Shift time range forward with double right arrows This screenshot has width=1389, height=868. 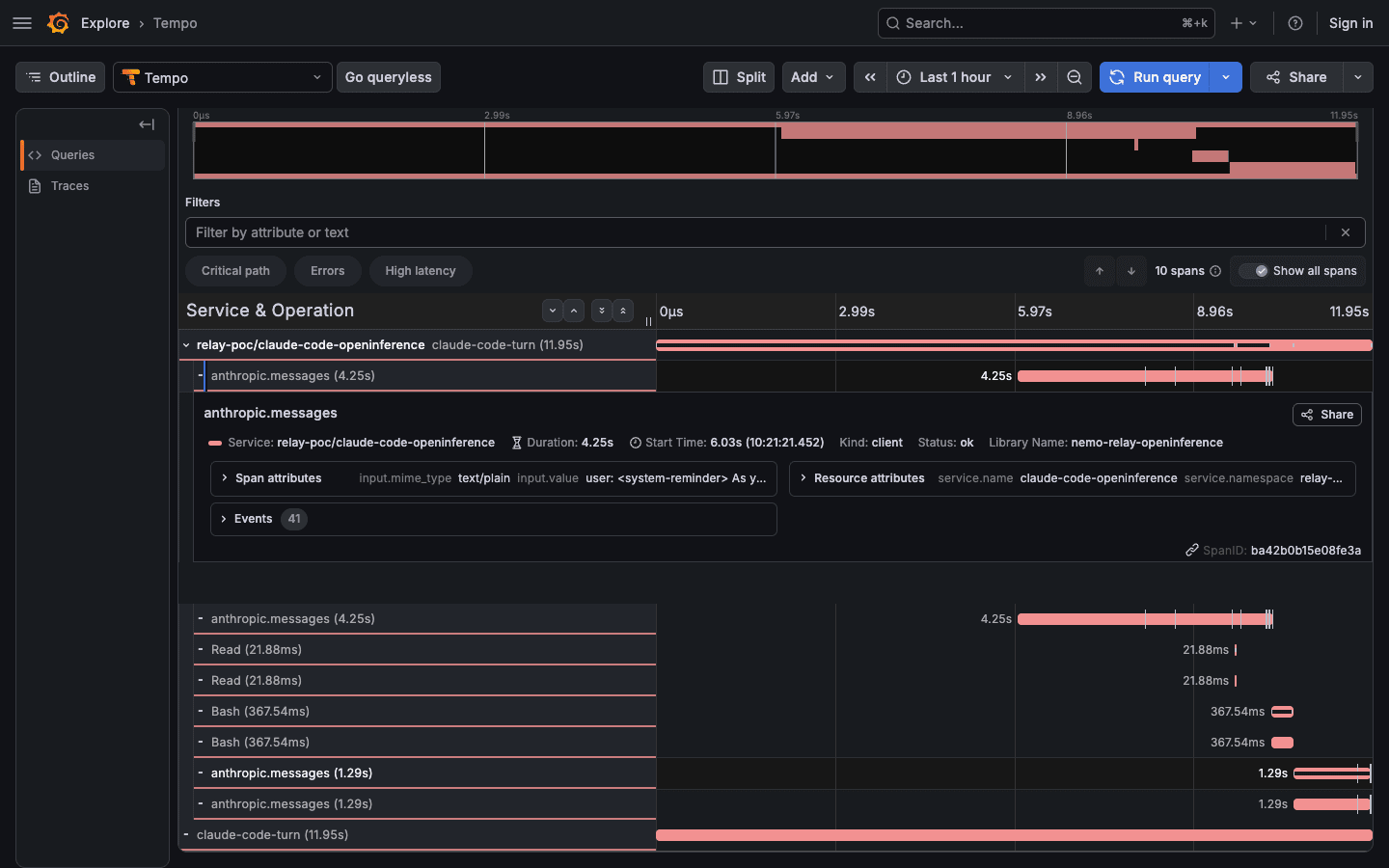(1041, 77)
